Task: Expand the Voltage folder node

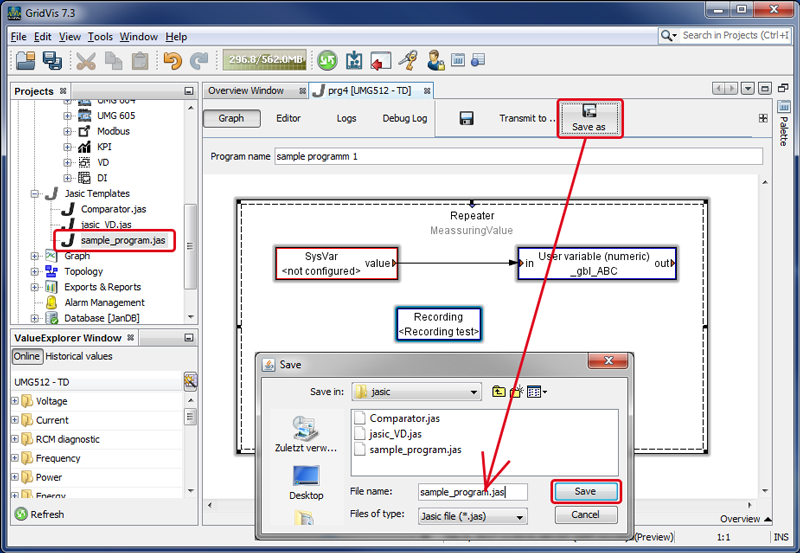Action: pyautogui.click(x=15, y=401)
